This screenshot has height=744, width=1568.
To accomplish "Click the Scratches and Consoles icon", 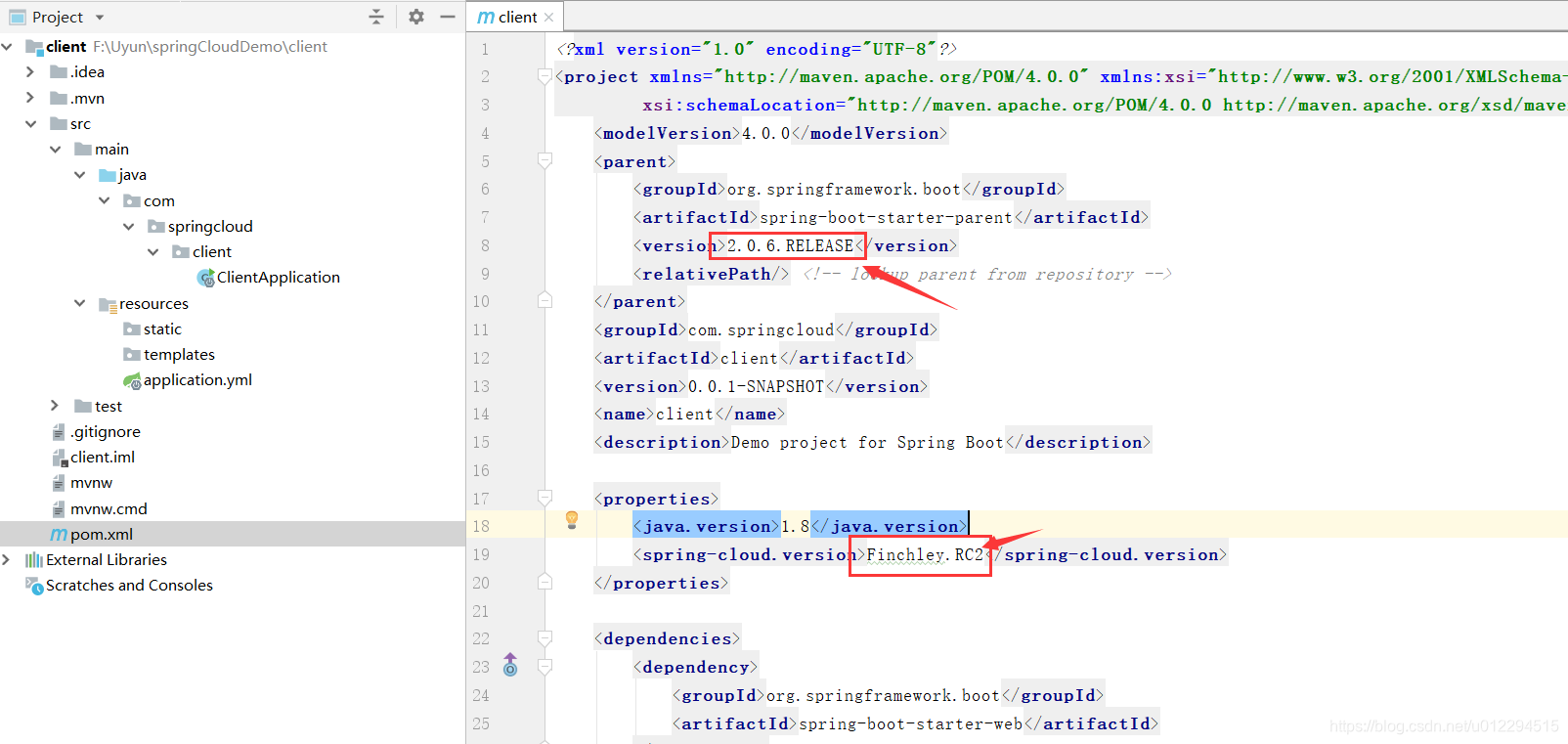I will 34,586.
